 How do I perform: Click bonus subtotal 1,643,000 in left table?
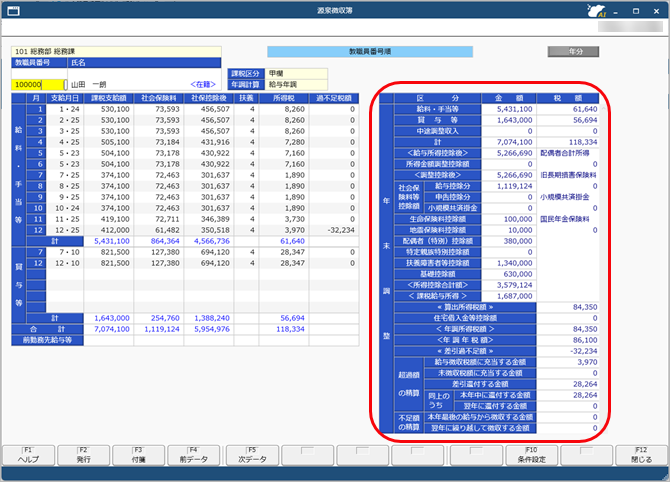(x=109, y=318)
